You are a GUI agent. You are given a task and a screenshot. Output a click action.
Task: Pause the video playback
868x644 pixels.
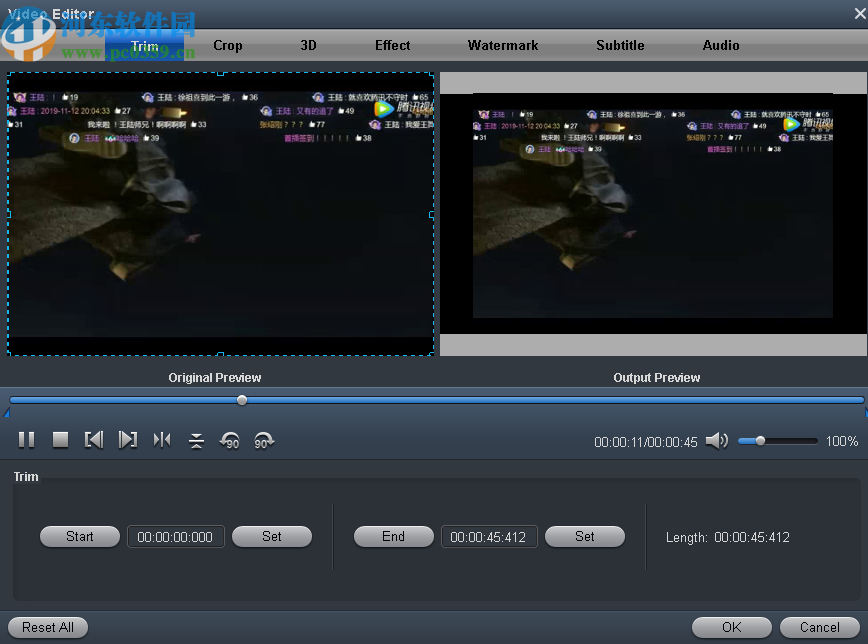pos(26,440)
